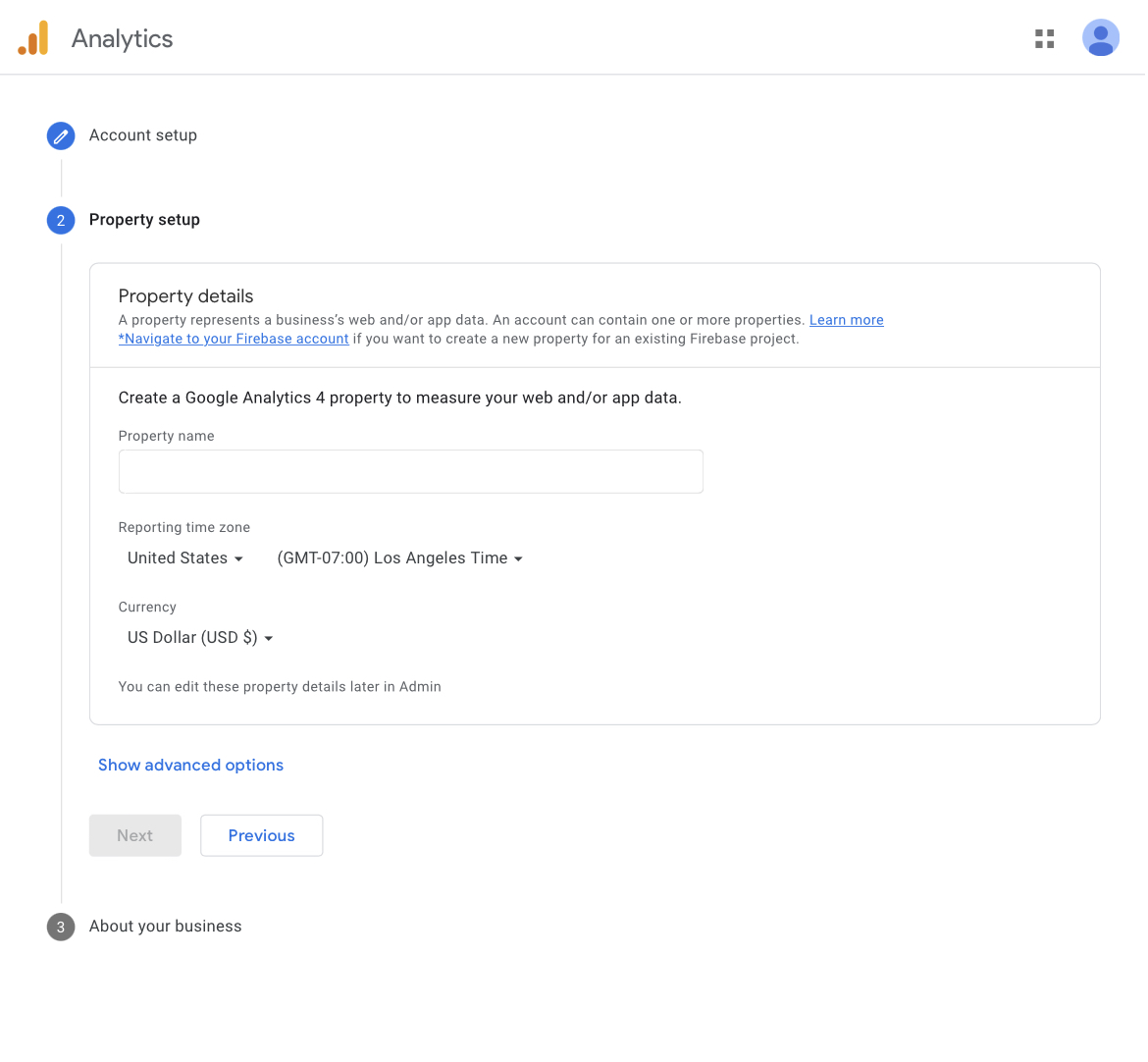Viewport: 1148px width, 1062px height.
Task: Follow the Navigate to your Firebase account link
Action: tap(234, 339)
